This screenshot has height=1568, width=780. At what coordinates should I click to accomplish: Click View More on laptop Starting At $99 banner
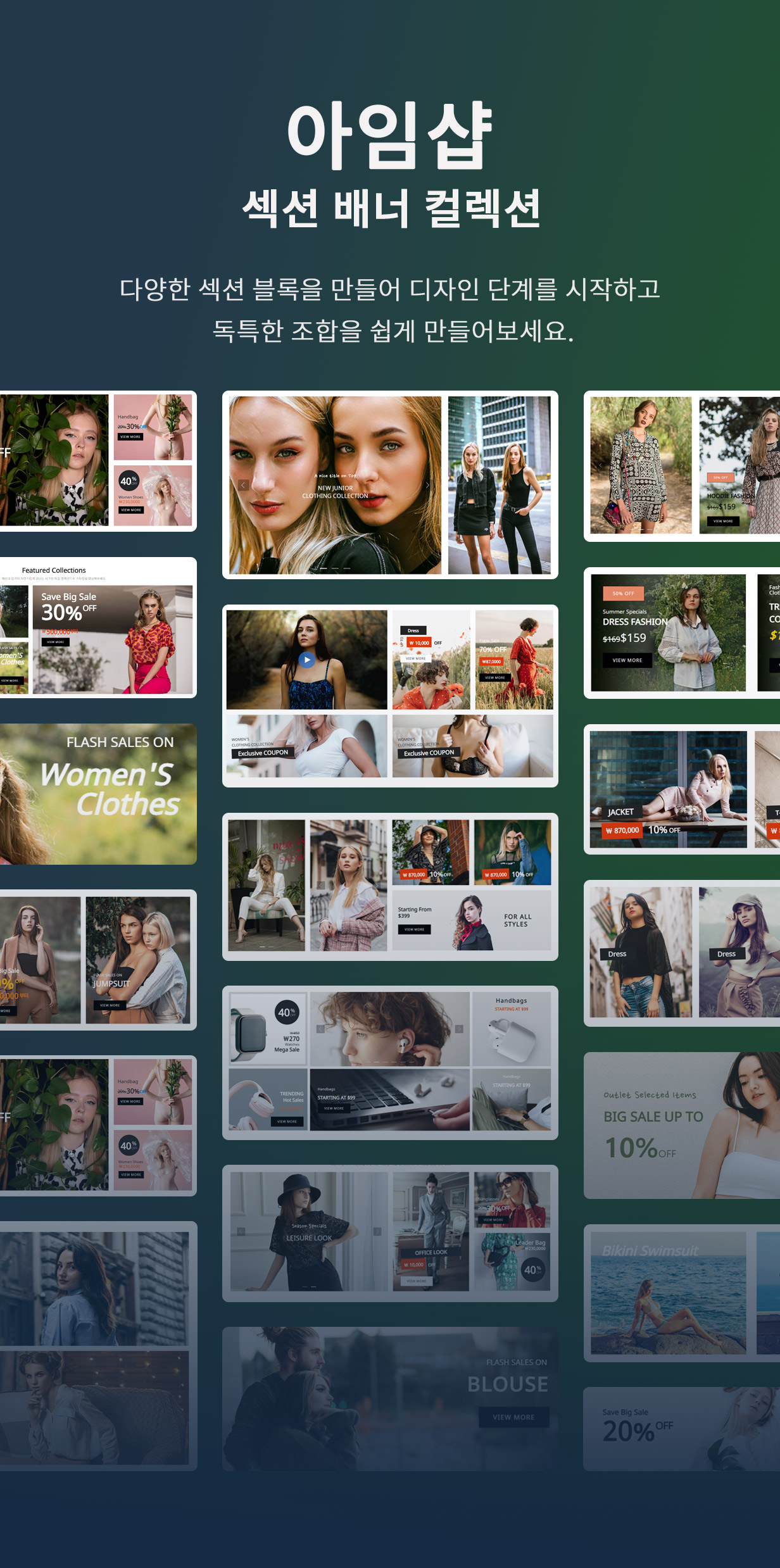[334, 1108]
